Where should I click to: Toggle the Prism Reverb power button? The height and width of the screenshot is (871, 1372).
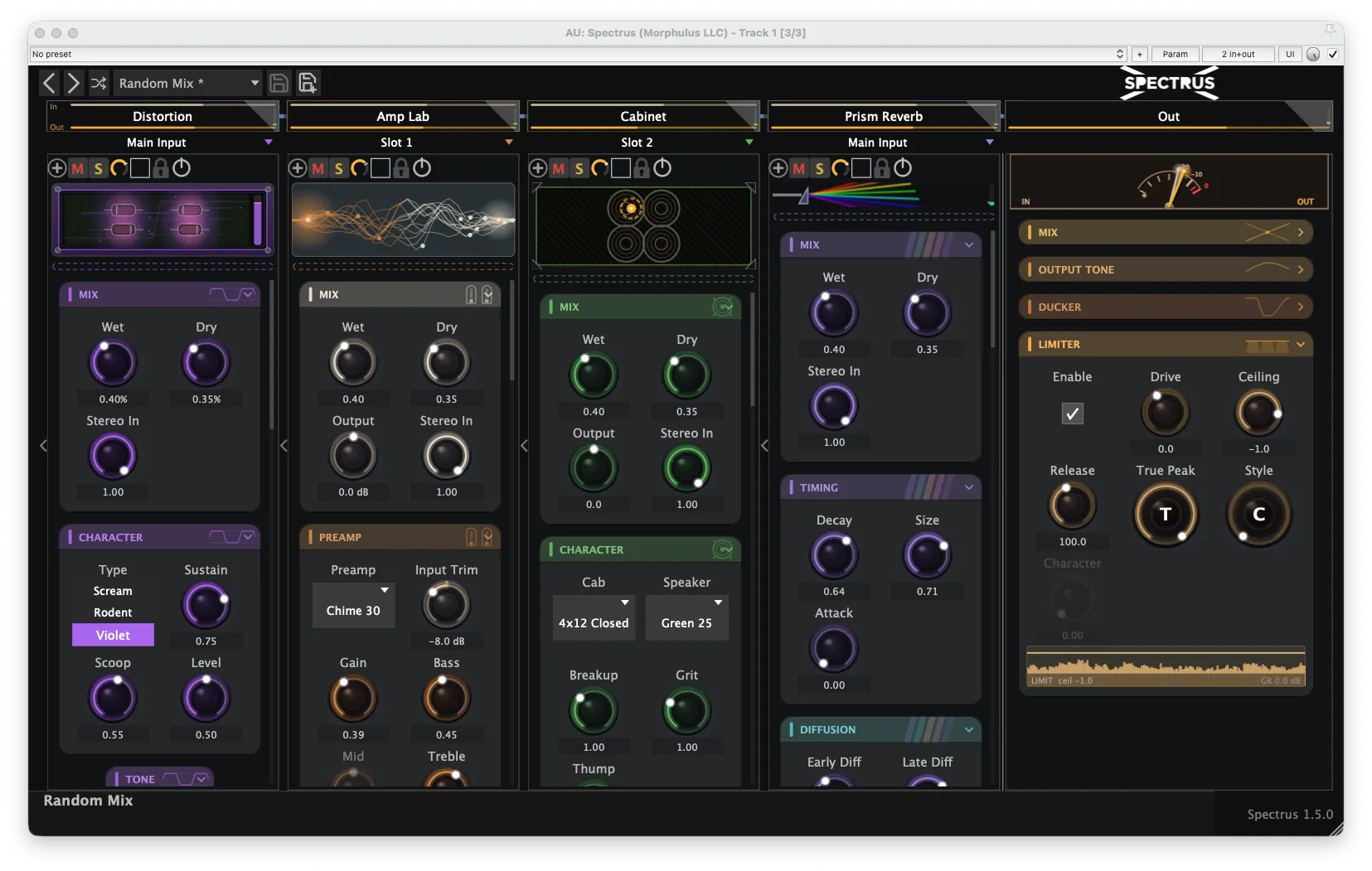(903, 168)
